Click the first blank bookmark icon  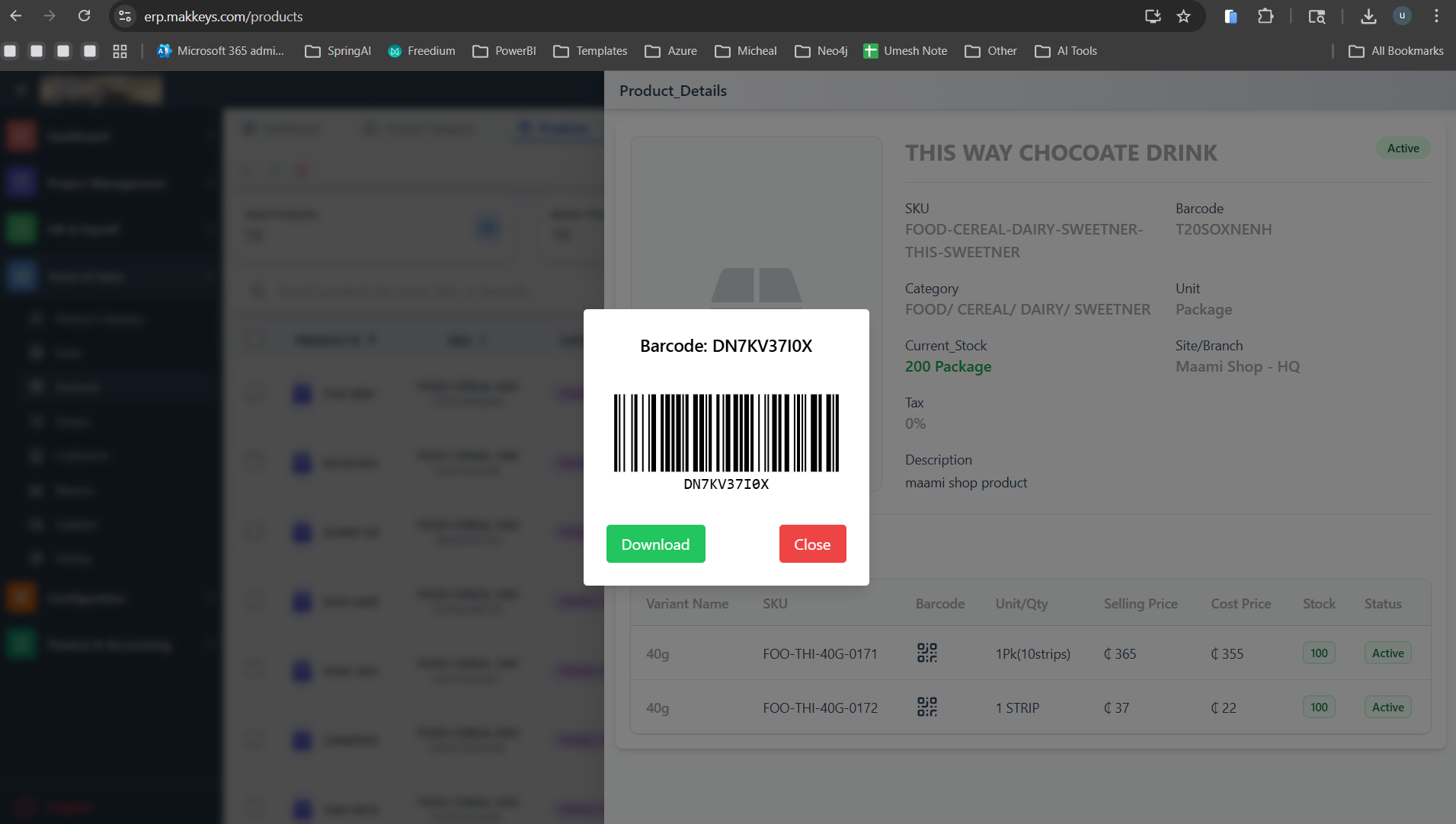tap(11, 51)
